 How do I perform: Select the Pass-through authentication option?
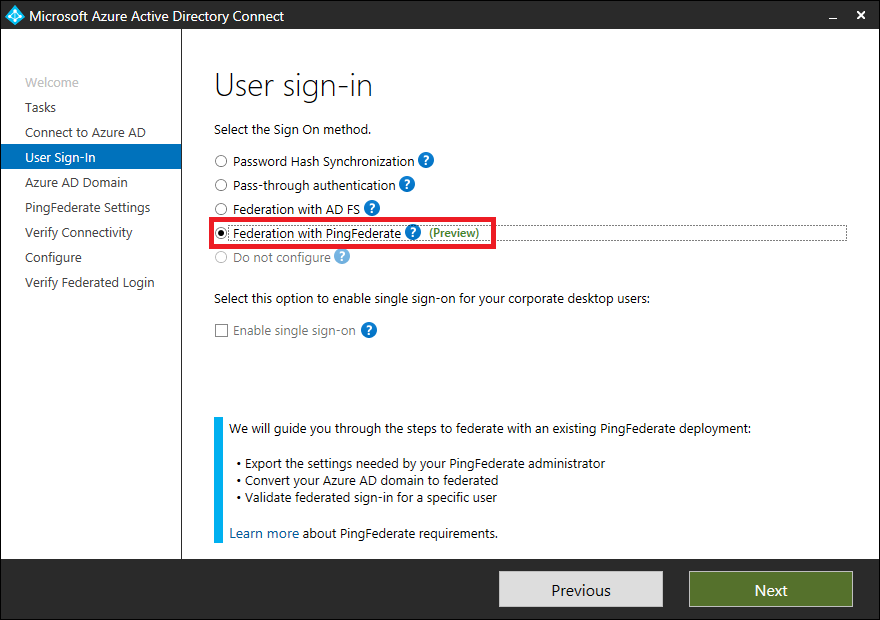coord(220,185)
